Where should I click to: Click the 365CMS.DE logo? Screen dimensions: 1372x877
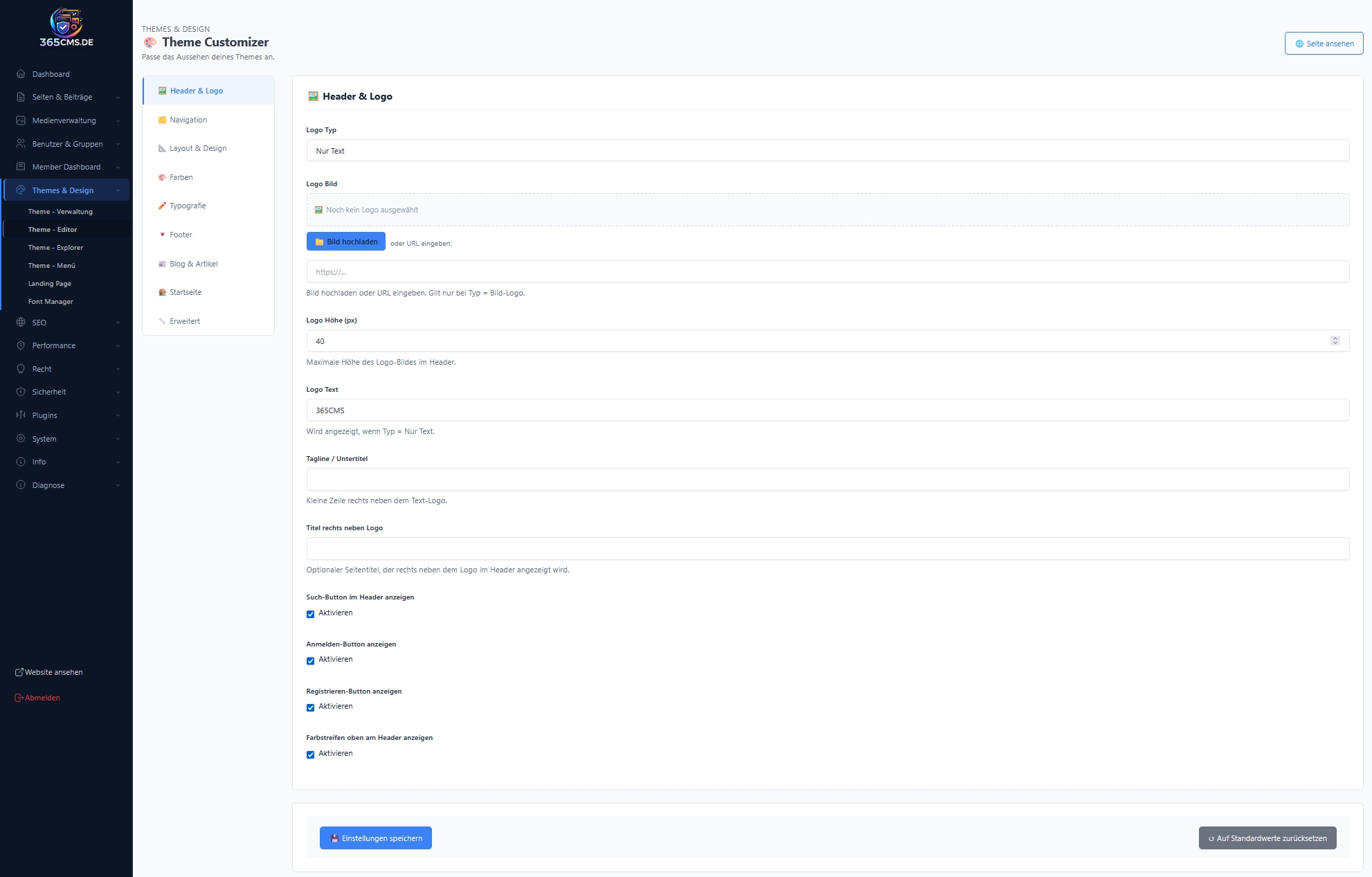point(66,28)
